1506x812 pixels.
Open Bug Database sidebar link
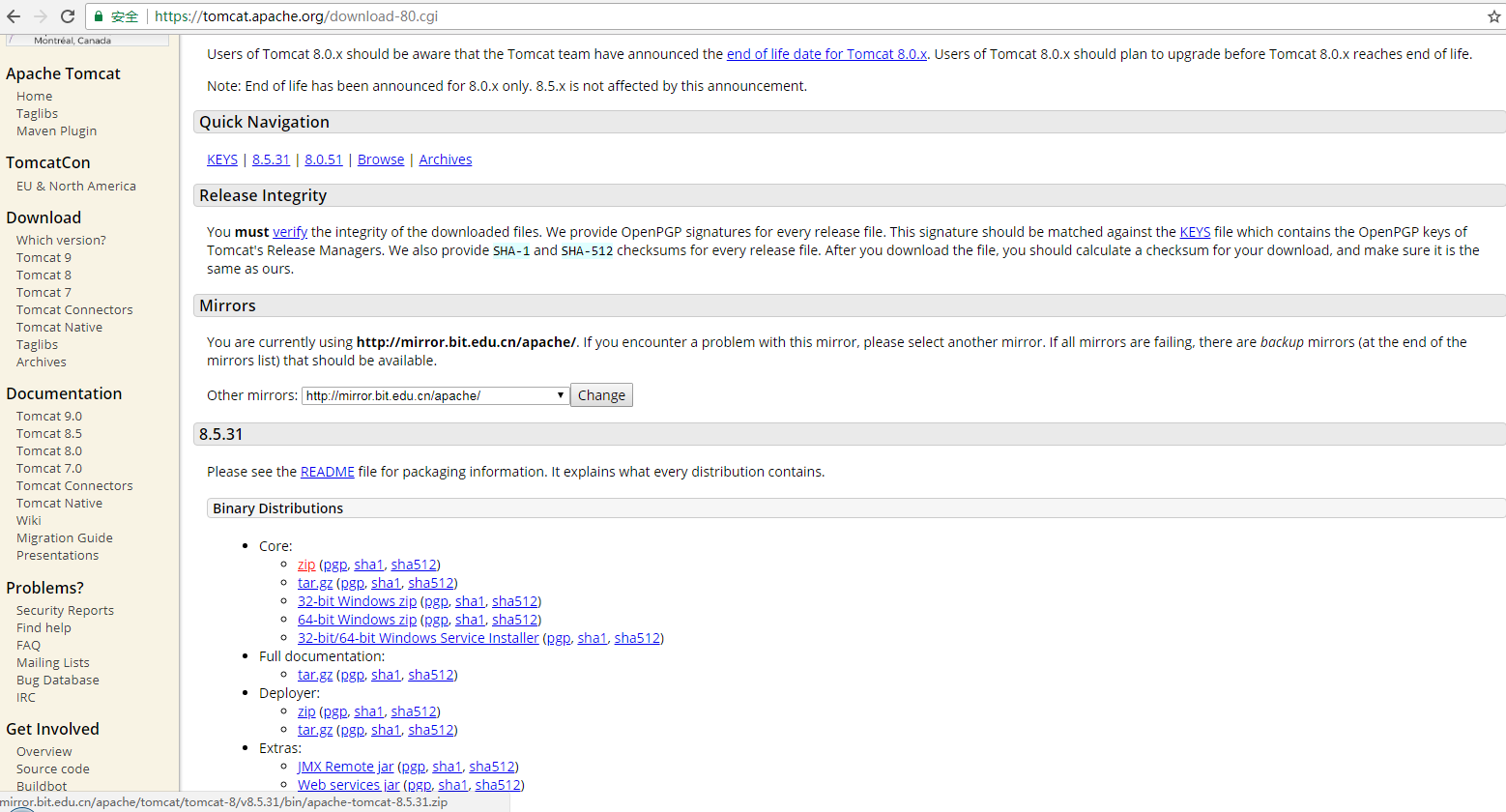click(x=58, y=680)
